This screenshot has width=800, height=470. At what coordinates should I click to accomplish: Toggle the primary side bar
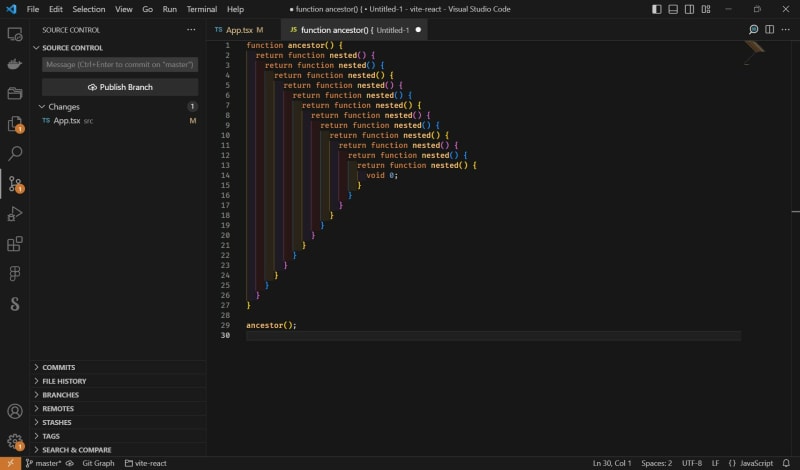pyautogui.click(x=657, y=9)
